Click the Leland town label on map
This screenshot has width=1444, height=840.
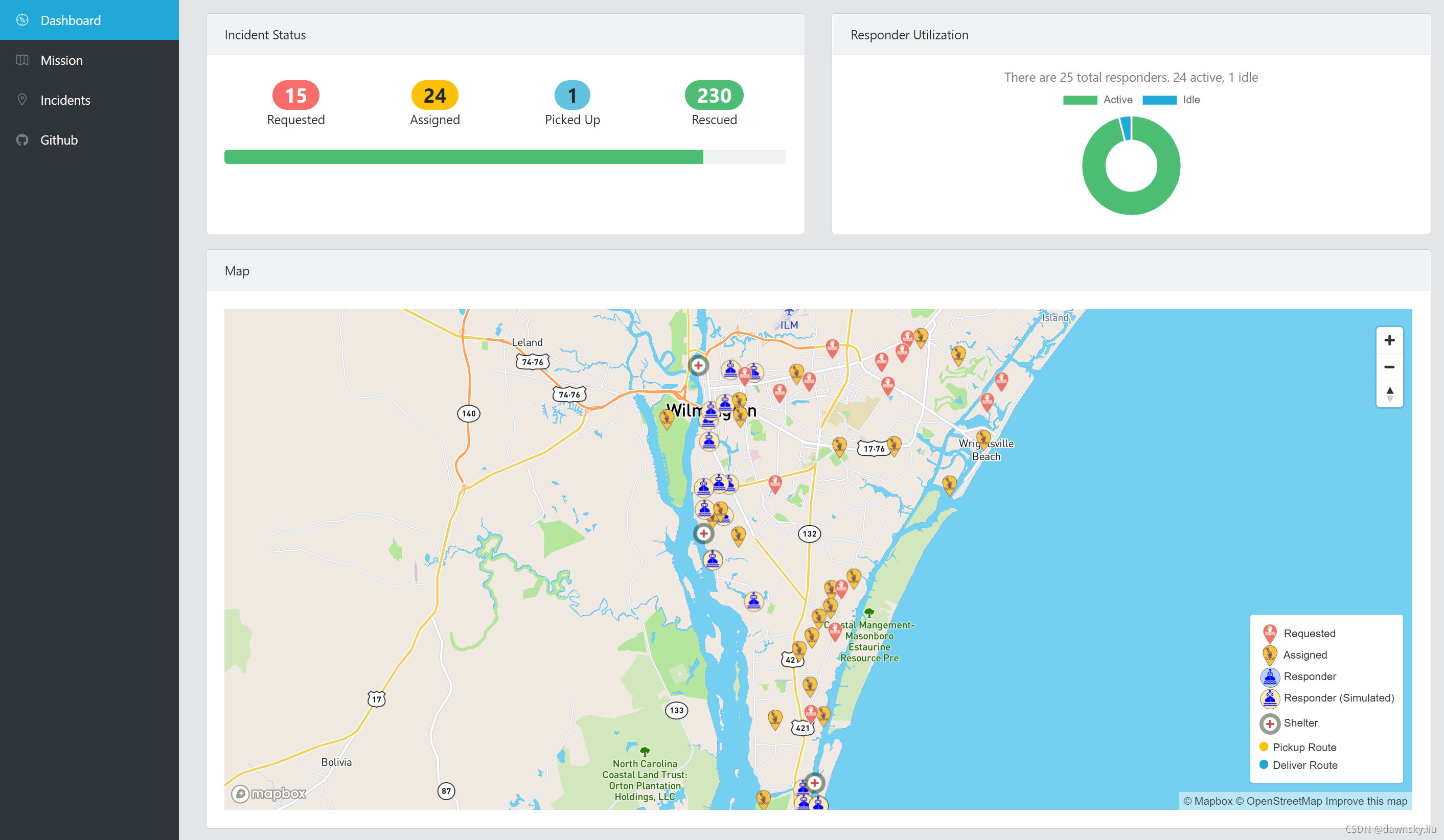pos(527,342)
